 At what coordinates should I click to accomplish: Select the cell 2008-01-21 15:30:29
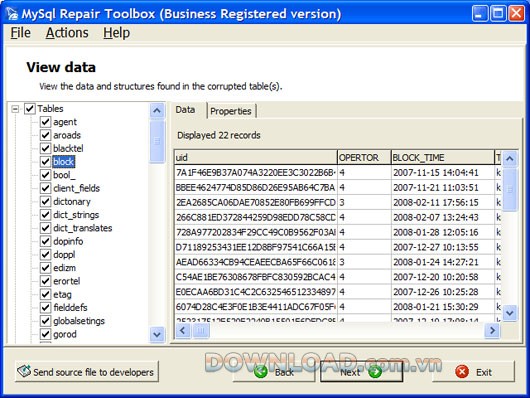tap(443, 307)
